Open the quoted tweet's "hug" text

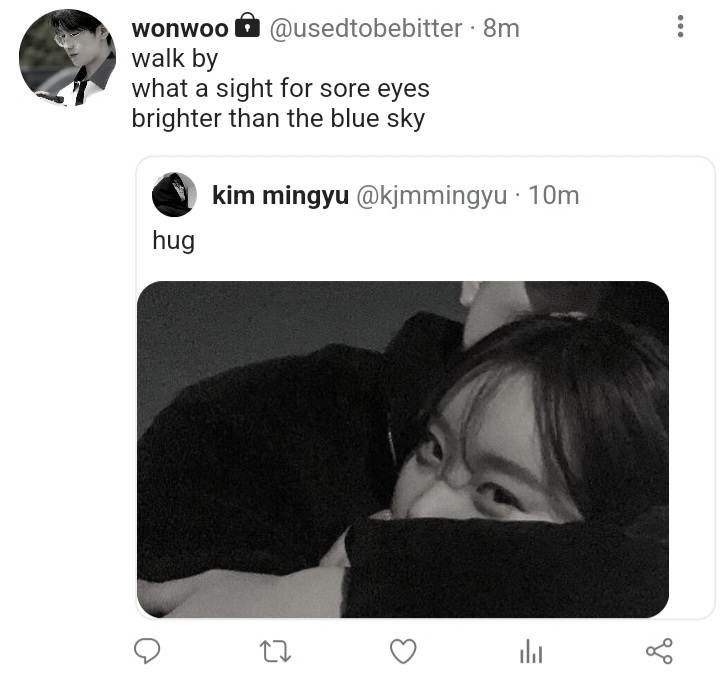pyautogui.click(x=174, y=241)
